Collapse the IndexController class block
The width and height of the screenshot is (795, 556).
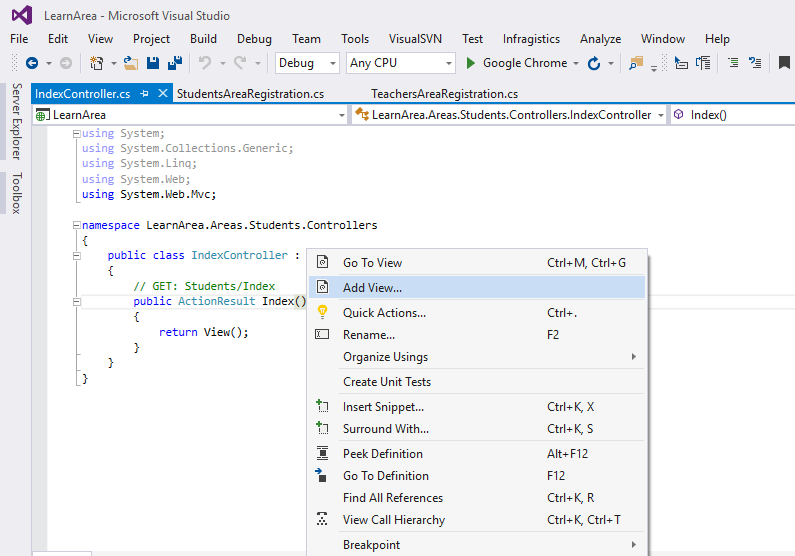coord(77,256)
